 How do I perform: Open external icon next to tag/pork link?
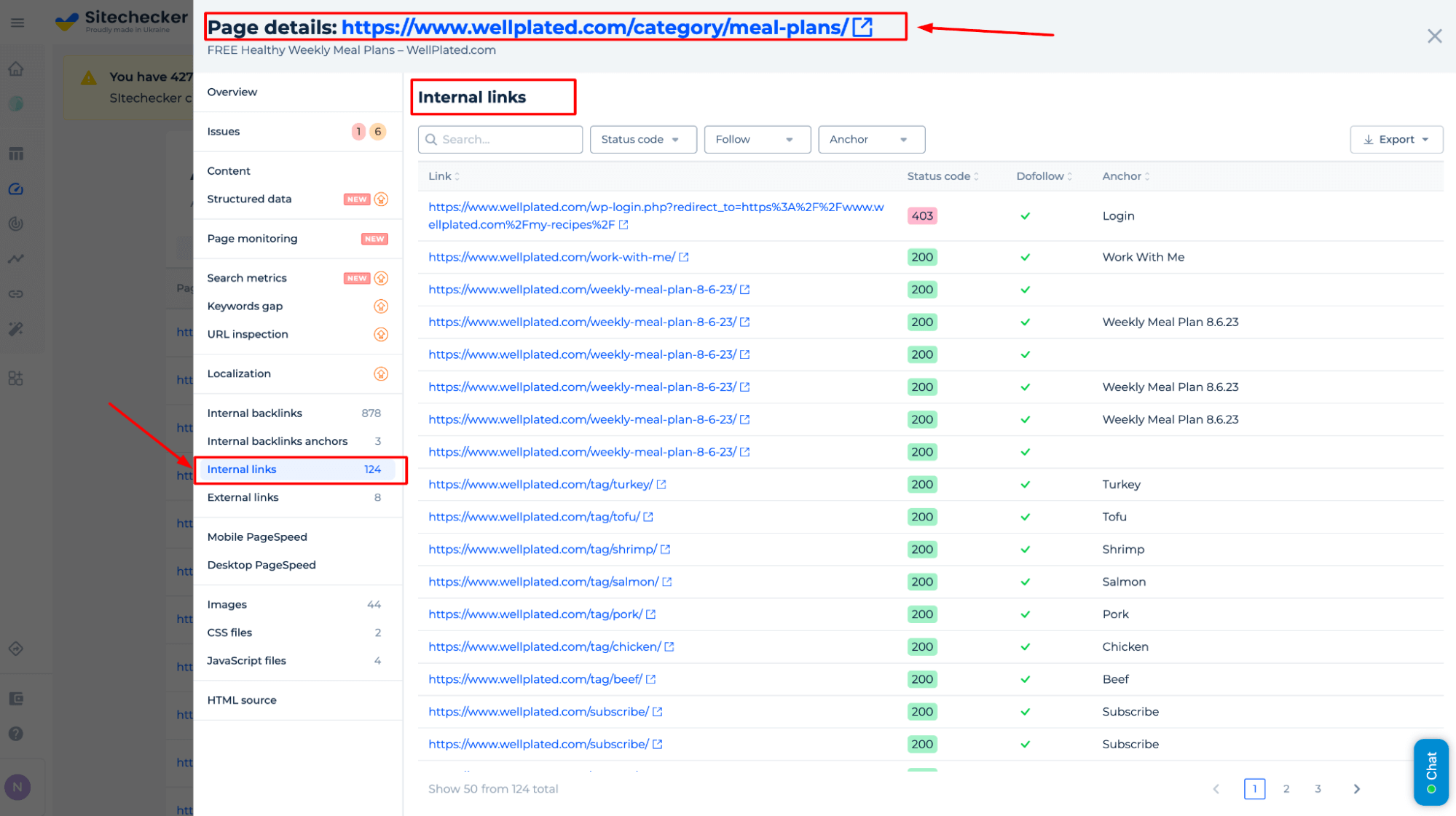click(x=651, y=614)
